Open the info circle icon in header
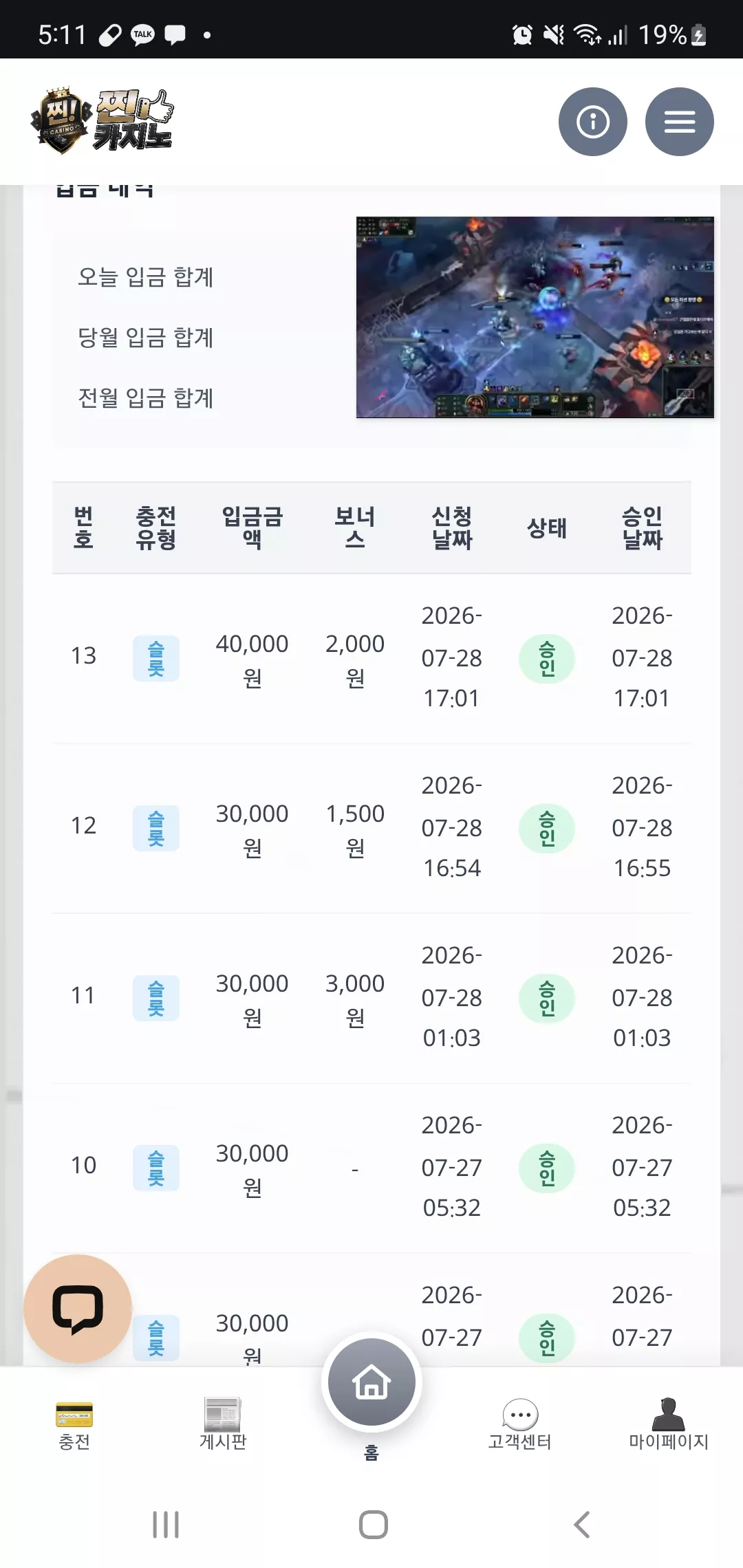 pyautogui.click(x=592, y=122)
